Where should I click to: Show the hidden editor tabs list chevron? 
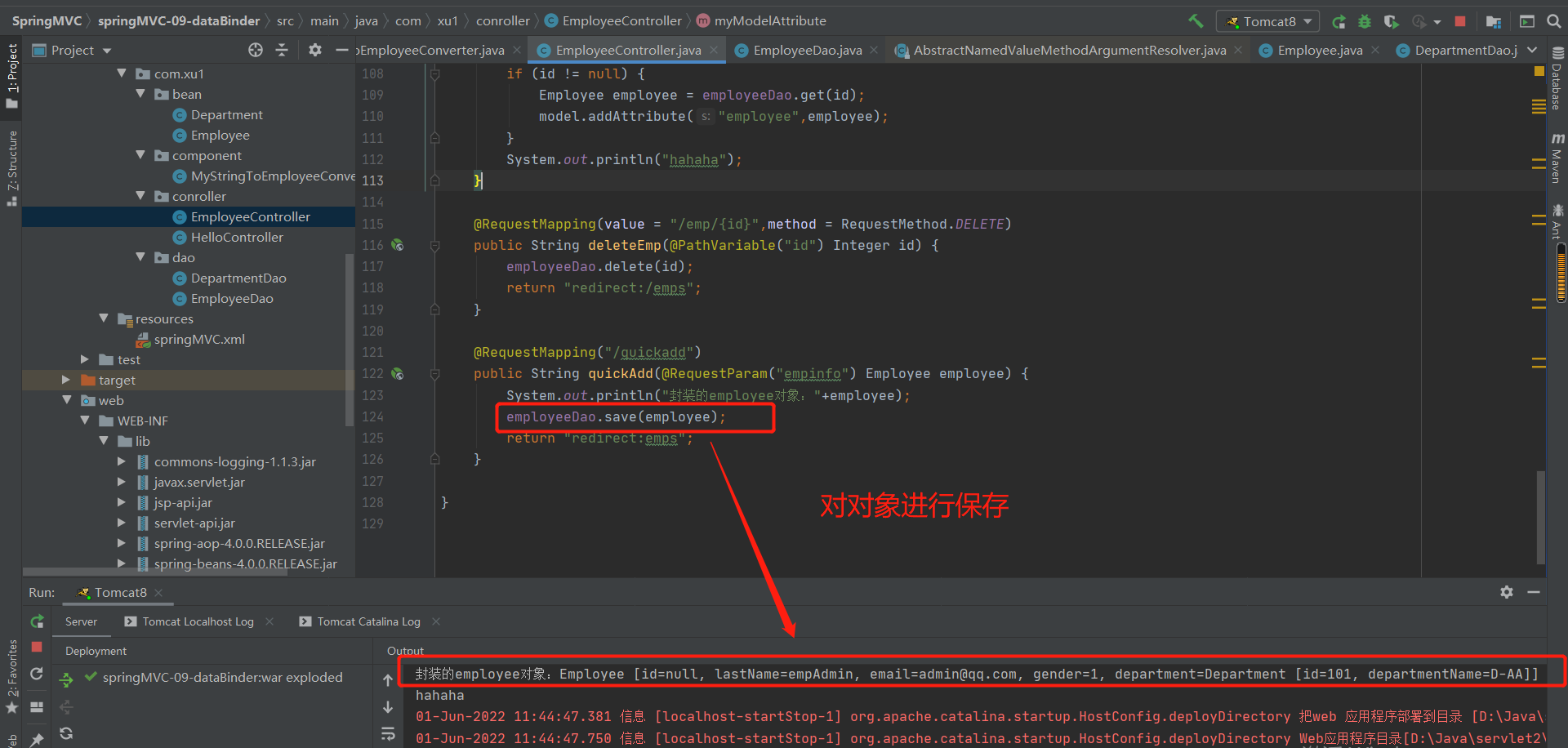tap(1532, 50)
